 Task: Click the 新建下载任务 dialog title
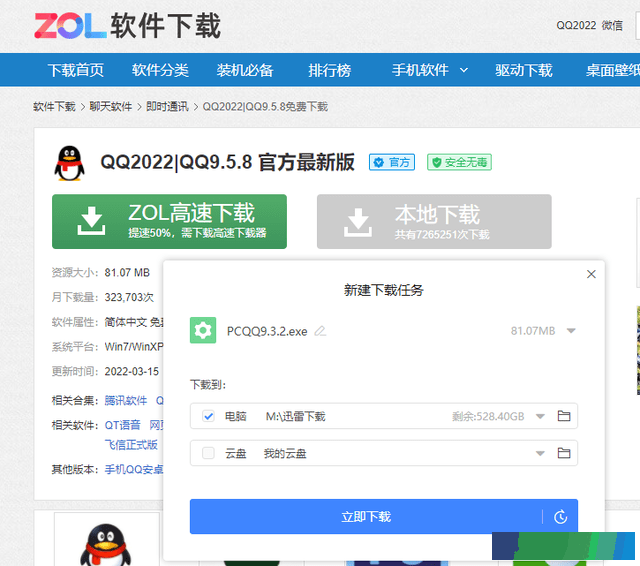(384, 290)
